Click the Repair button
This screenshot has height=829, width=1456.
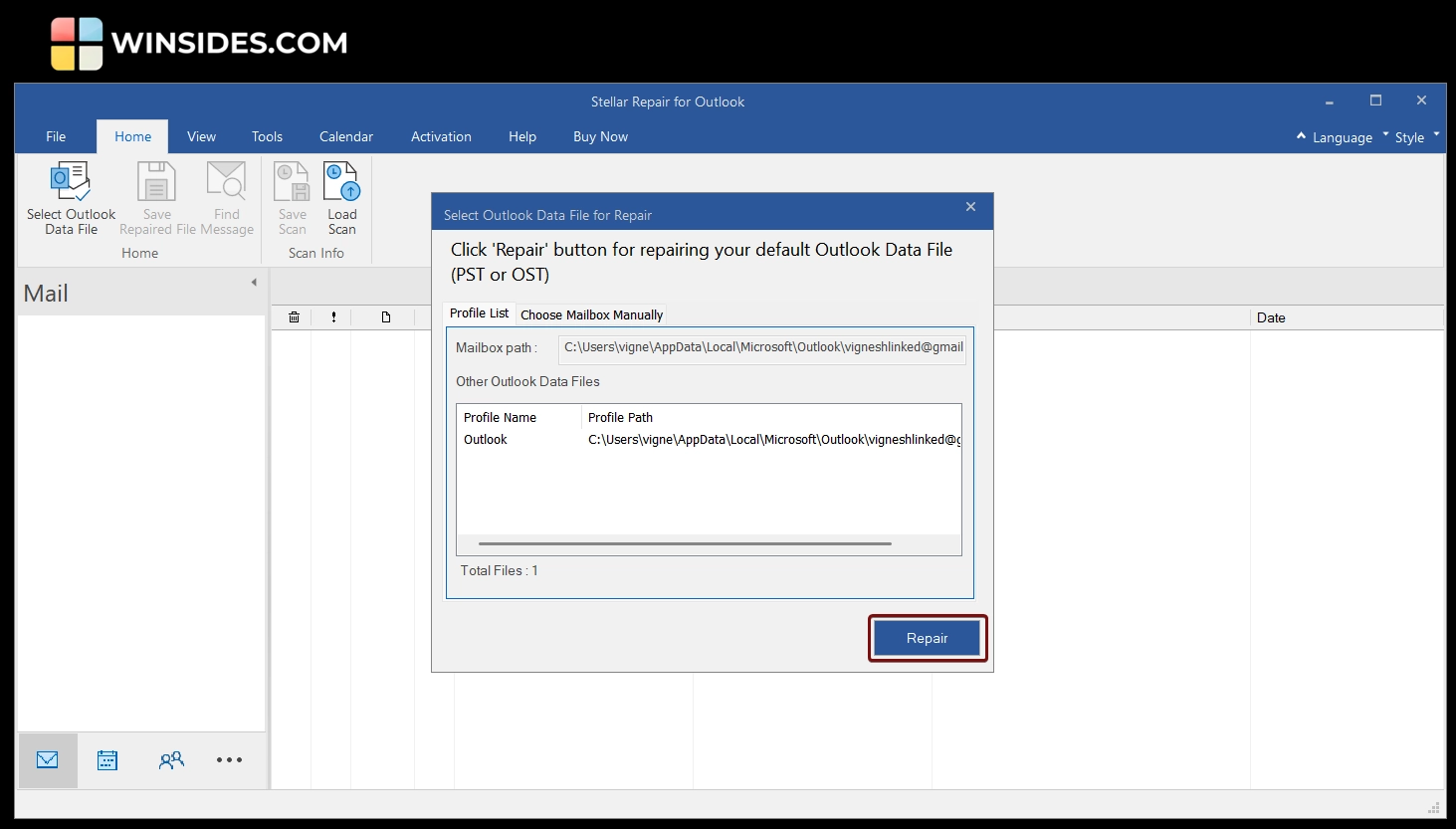click(x=928, y=638)
